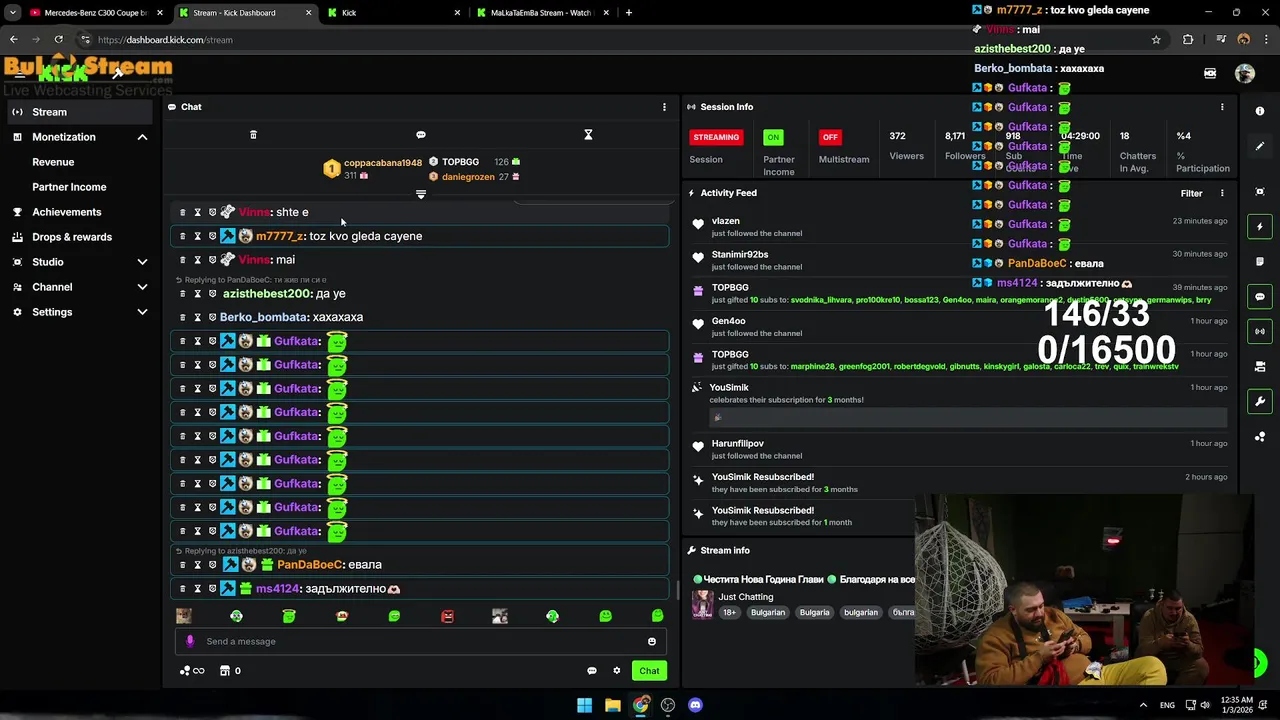Click the Send a message input field
The height and width of the screenshot is (720, 1280).
pos(420,642)
